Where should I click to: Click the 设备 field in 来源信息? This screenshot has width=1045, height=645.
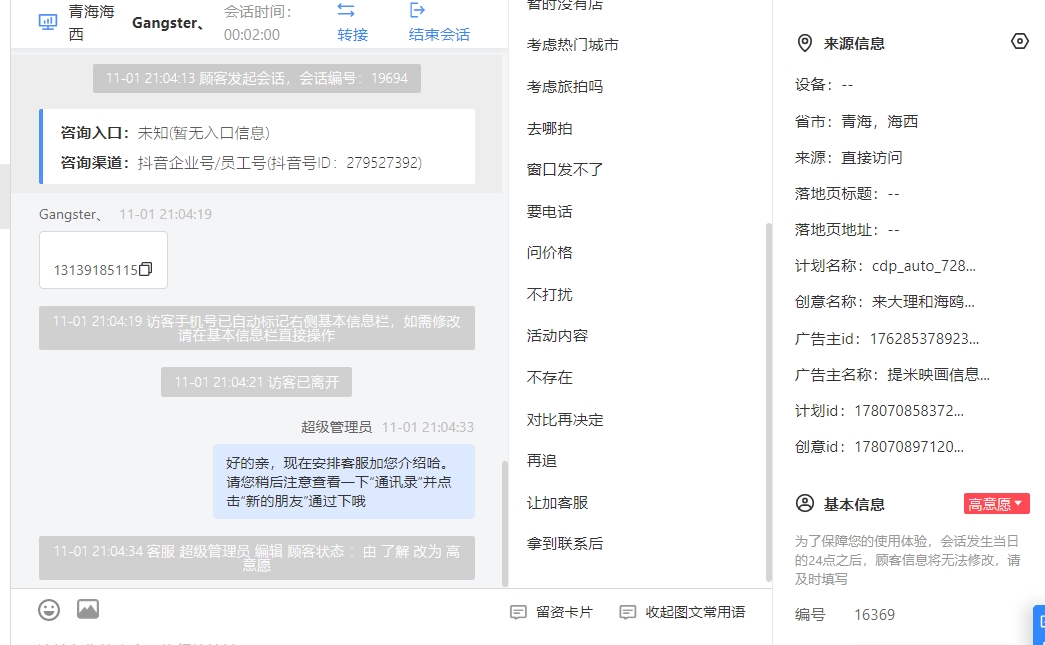coord(824,85)
